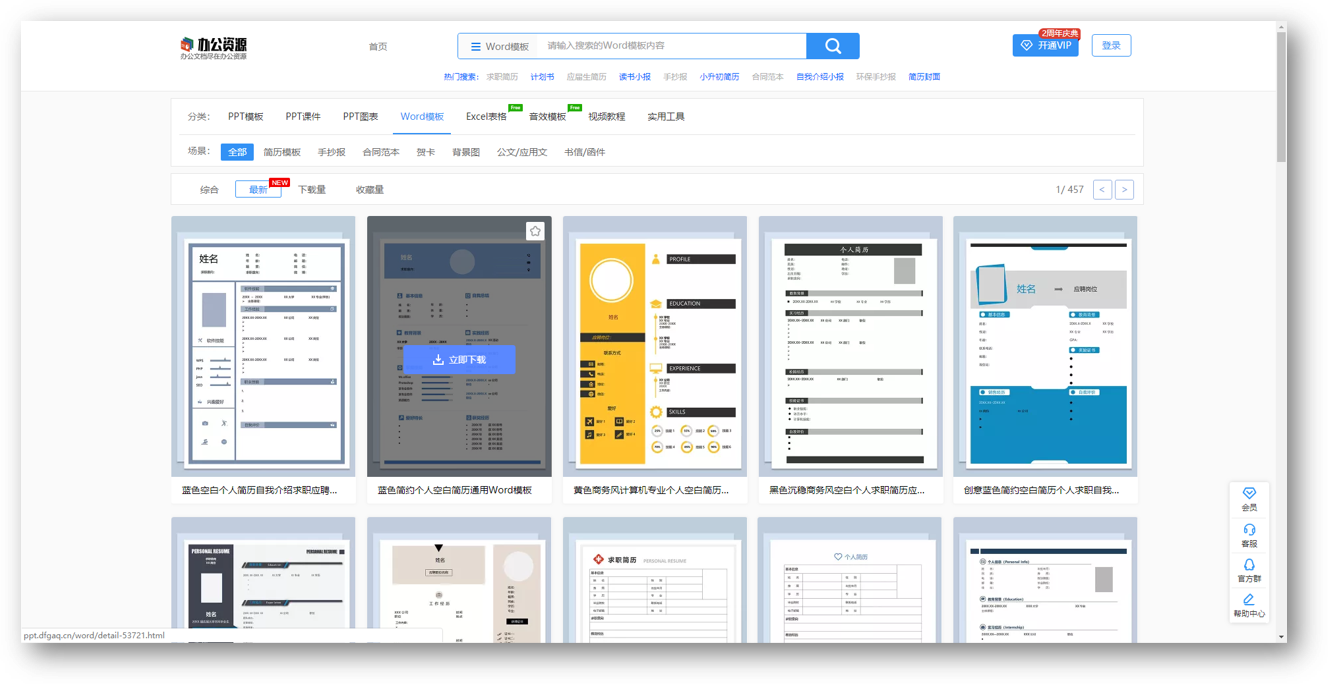Open the 视频教程 category tab
Screen dimensions: 1328x684
(x=606, y=117)
